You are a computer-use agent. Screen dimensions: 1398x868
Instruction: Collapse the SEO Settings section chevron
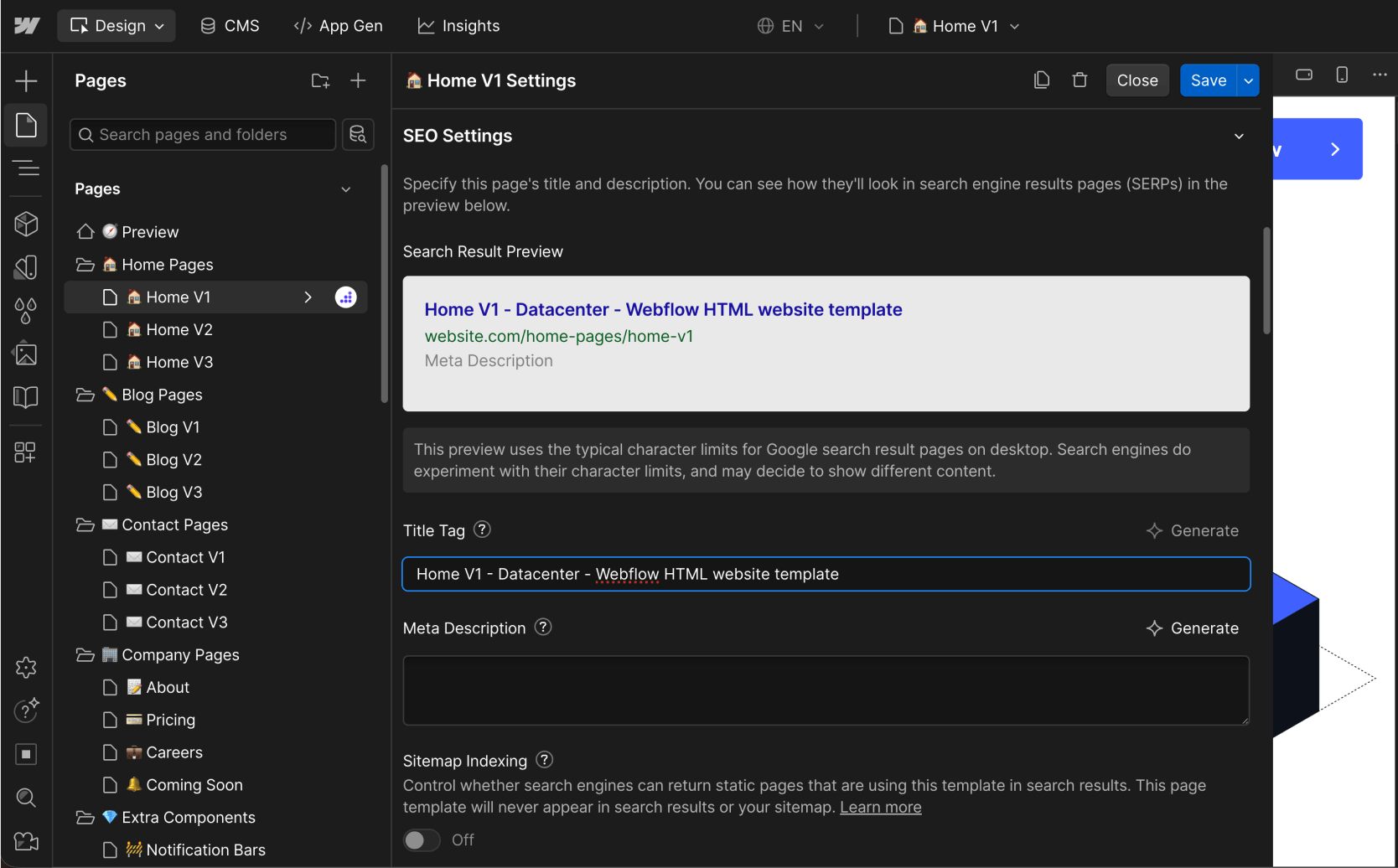[x=1240, y=135]
